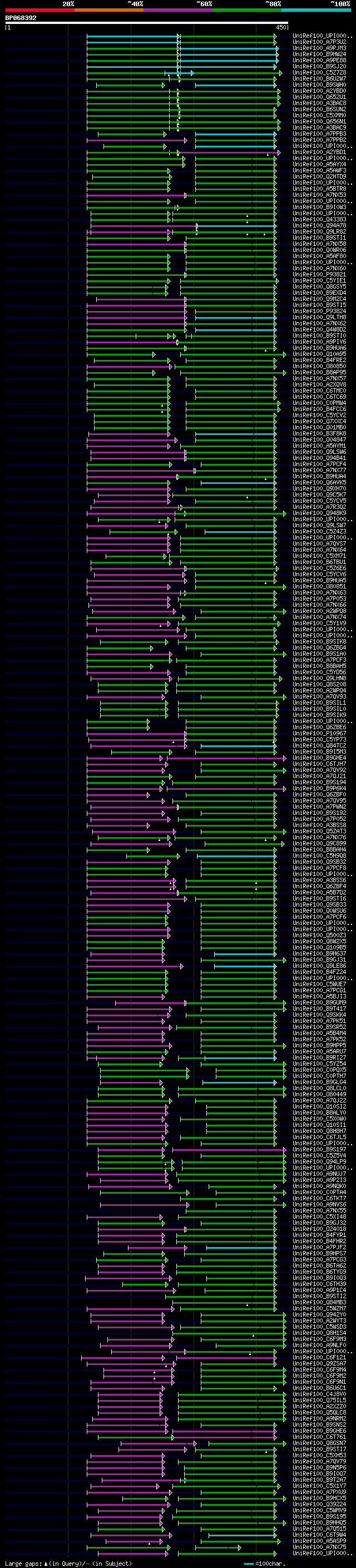Open hit UniRef100_C5Z7Z8
Image resolution: width=356 pixels, height=1568 pixels.
[x=319, y=72]
